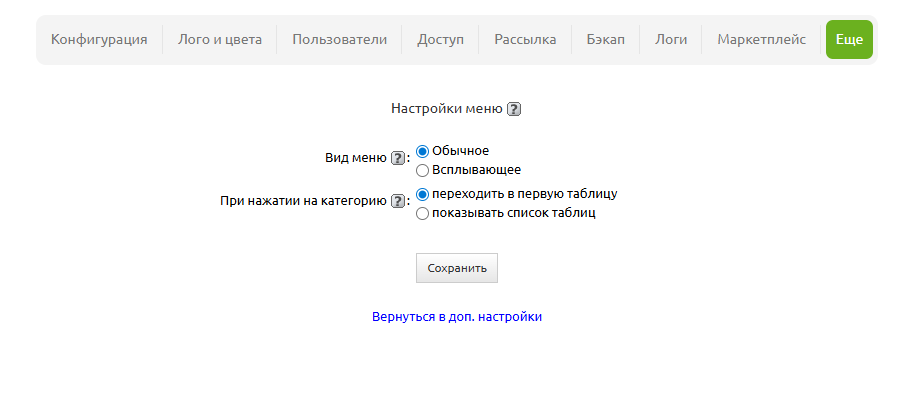Image resolution: width=911 pixels, height=410 pixels.
Task: Show help for При нажатии на категорию
Action: [x=397, y=202]
